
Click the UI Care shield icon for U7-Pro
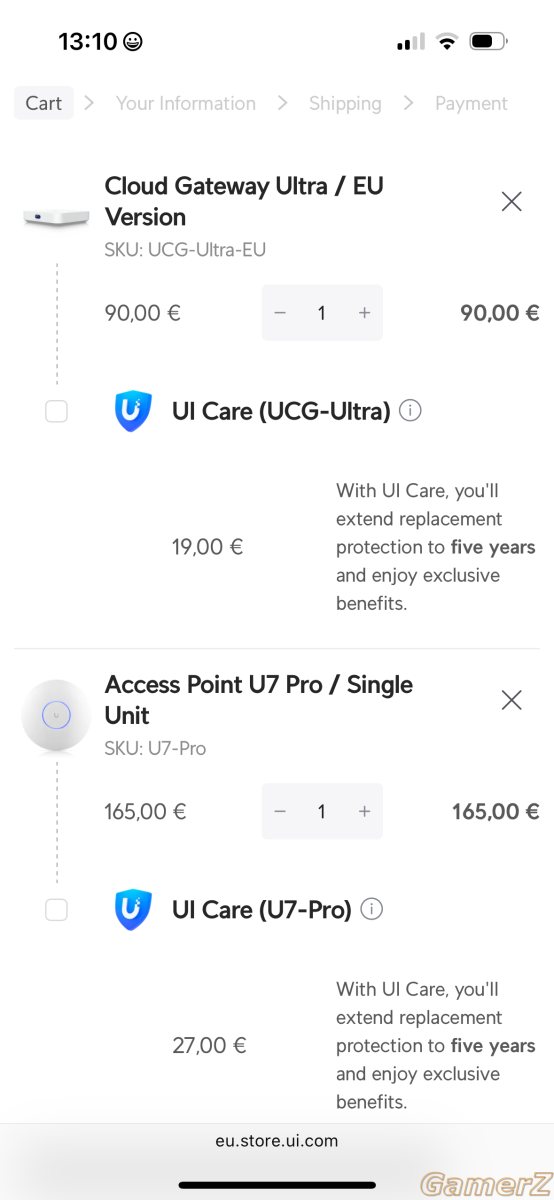[x=133, y=910]
